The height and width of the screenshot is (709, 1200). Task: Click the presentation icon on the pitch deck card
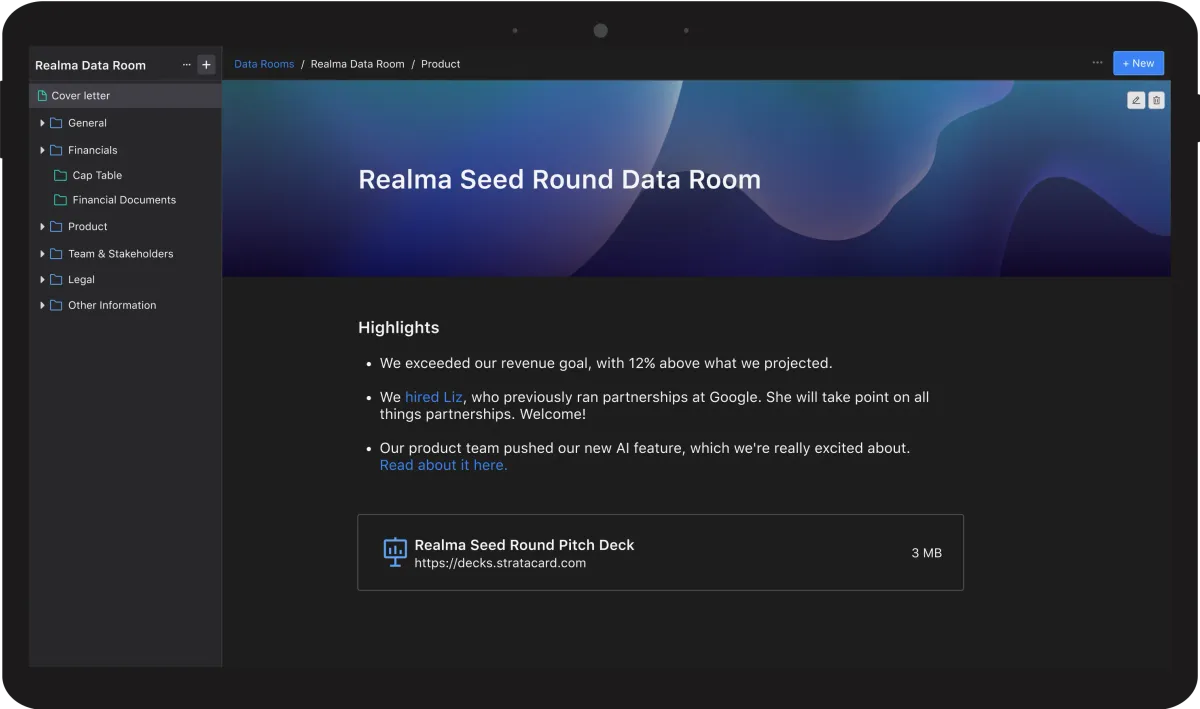click(394, 552)
